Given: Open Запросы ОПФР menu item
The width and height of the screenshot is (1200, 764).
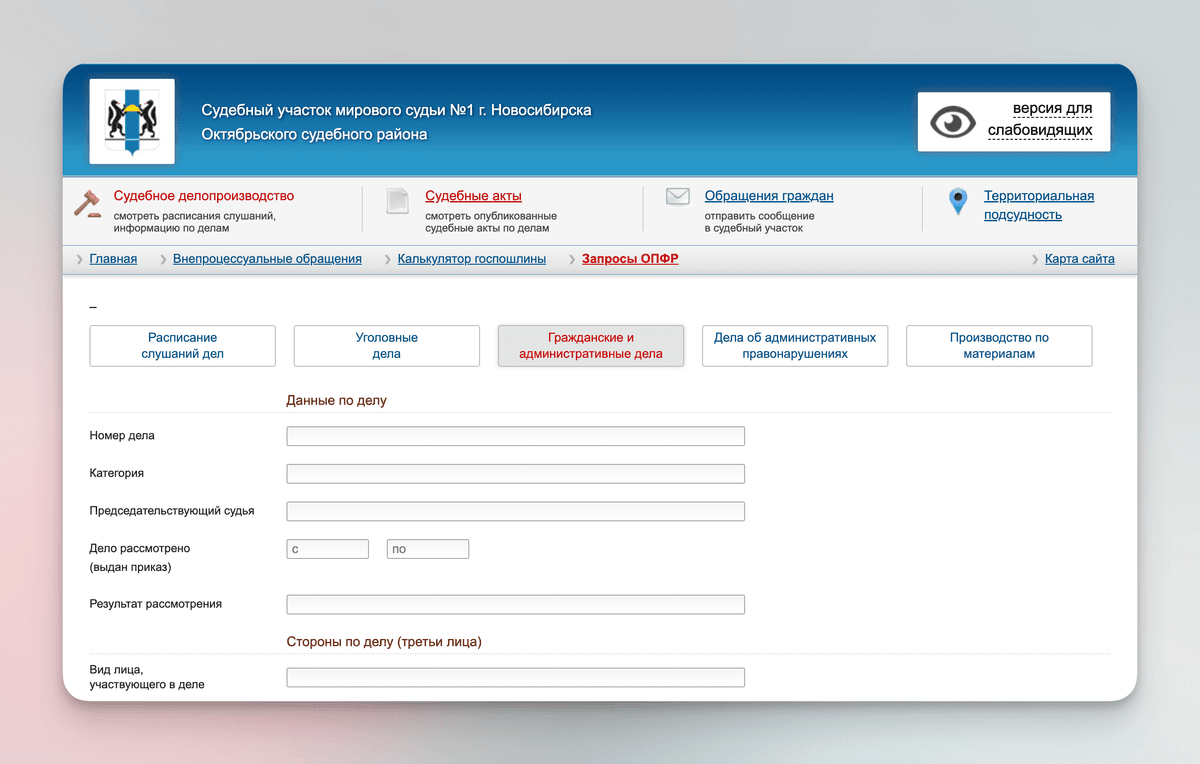Looking at the screenshot, I should 630,259.
